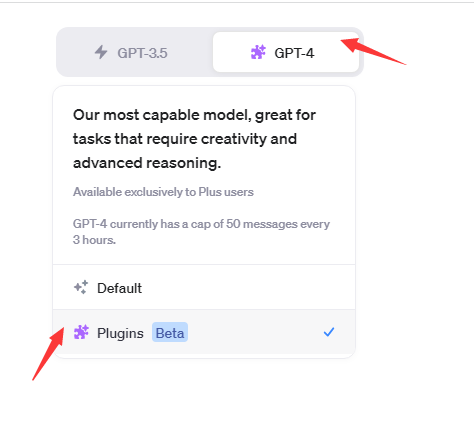Select the GPT-4 model tab
Image resolution: width=474 pixels, height=430 pixels.
coord(286,52)
